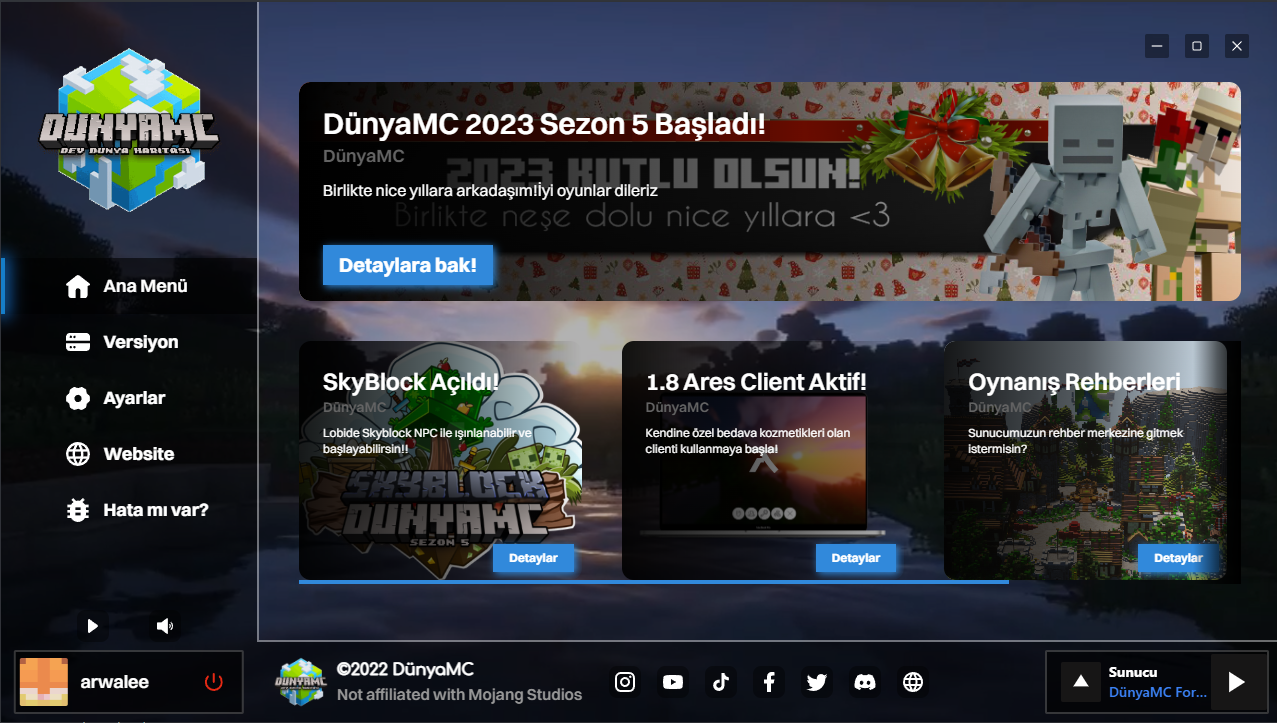Click the Sezon 5 Başladı banner image
The image size is (1277, 723).
(x=770, y=191)
